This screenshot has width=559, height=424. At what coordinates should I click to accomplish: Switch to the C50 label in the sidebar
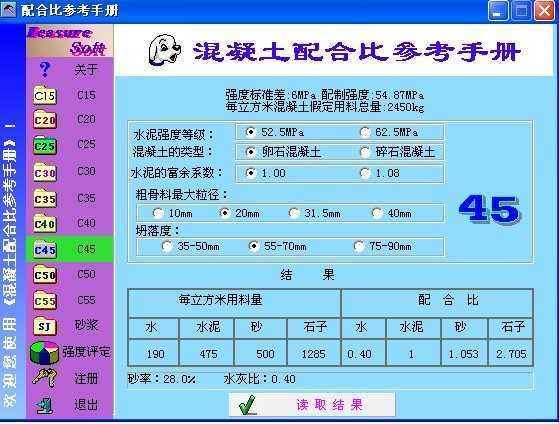pos(86,274)
